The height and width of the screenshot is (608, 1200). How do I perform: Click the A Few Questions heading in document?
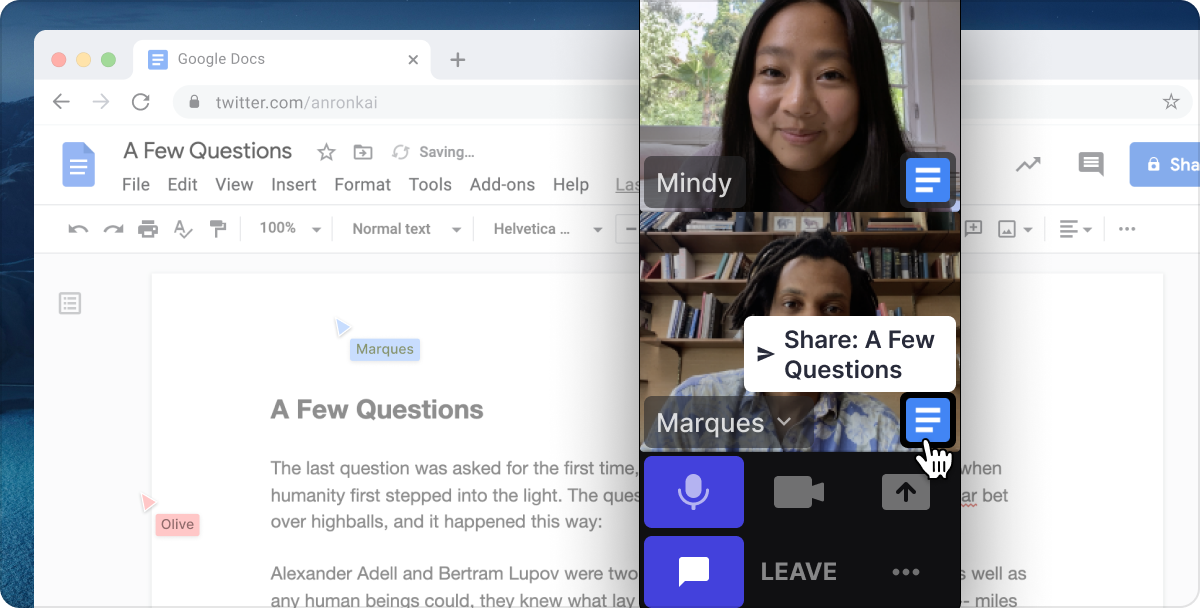click(x=377, y=410)
